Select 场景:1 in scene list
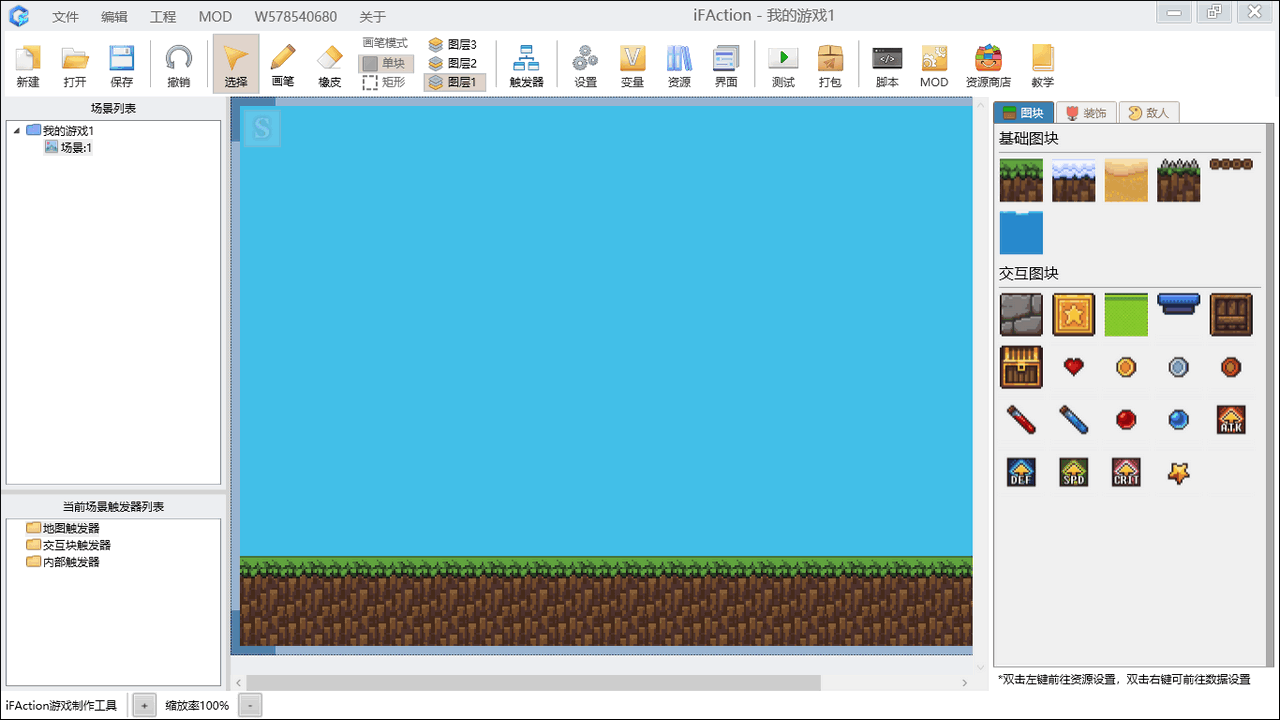Image resolution: width=1280 pixels, height=720 pixels. (68, 147)
